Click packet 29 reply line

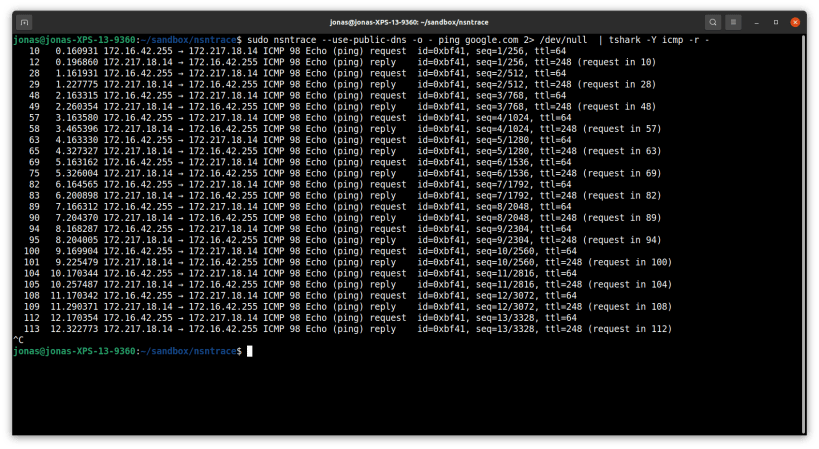(342, 85)
